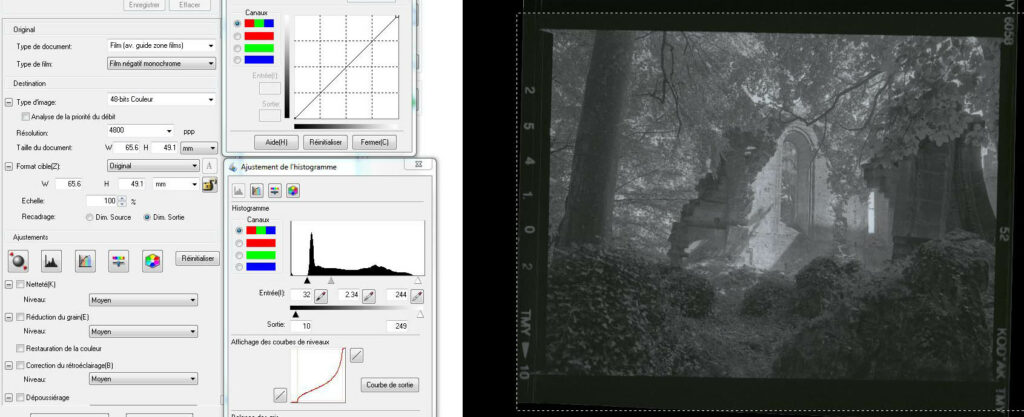Click white output triangle on Sortie gradient

(420, 314)
